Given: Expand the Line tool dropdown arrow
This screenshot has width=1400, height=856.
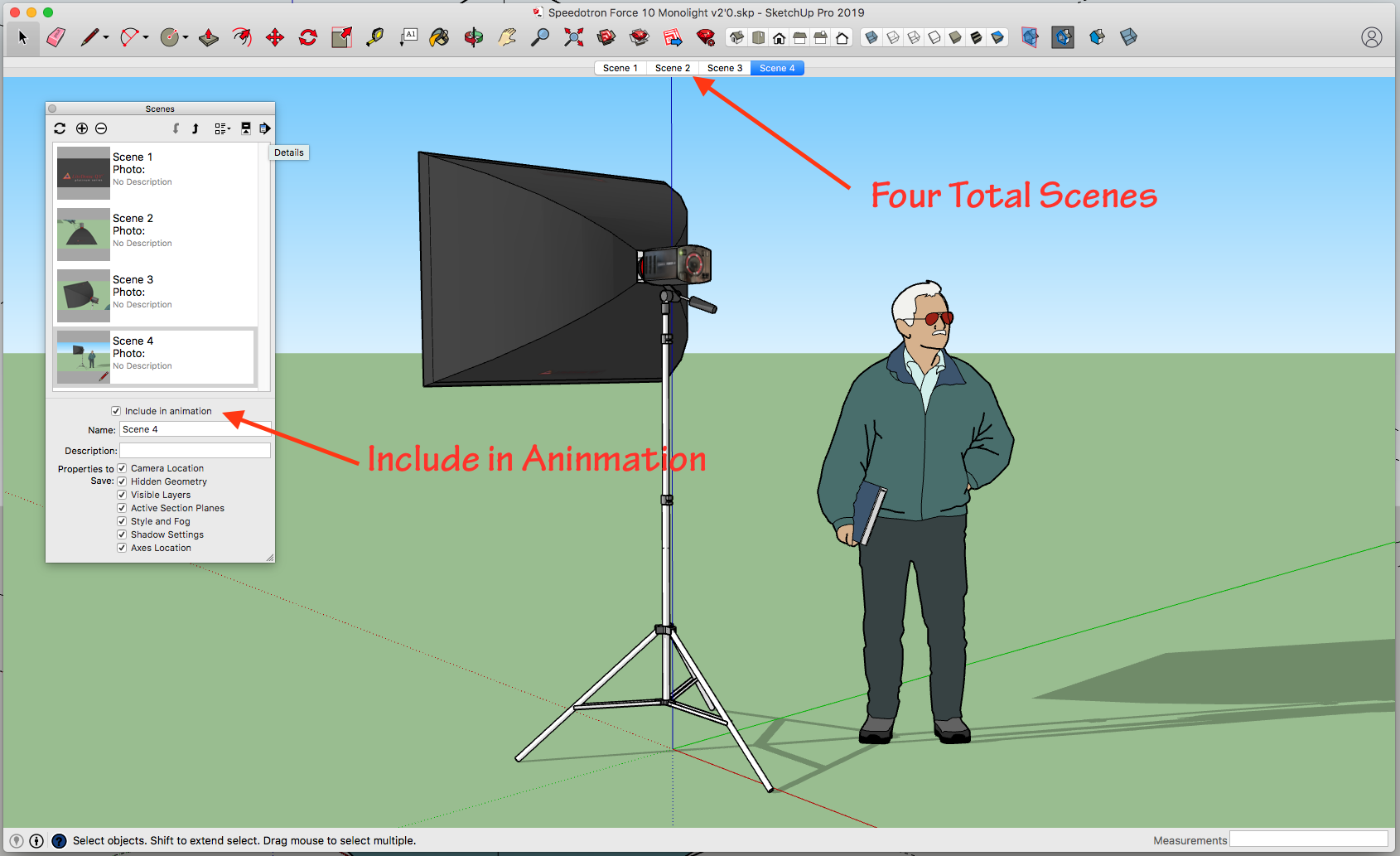Looking at the screenshot, I should tap(106, 37).
